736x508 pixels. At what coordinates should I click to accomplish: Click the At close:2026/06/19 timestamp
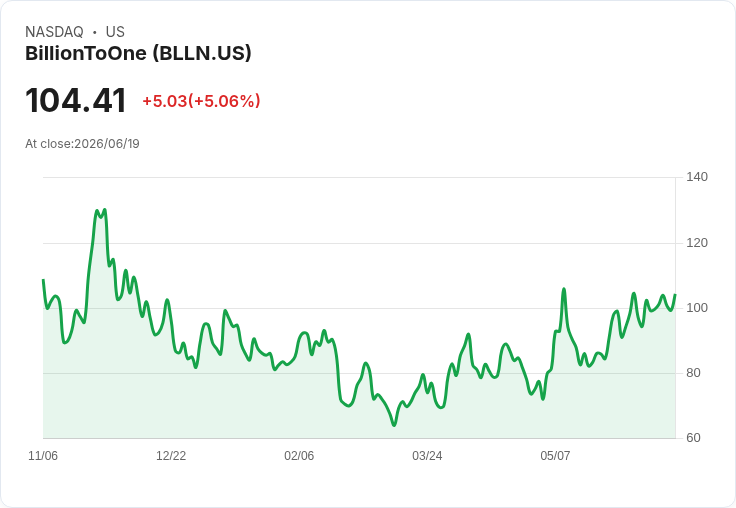82,144
